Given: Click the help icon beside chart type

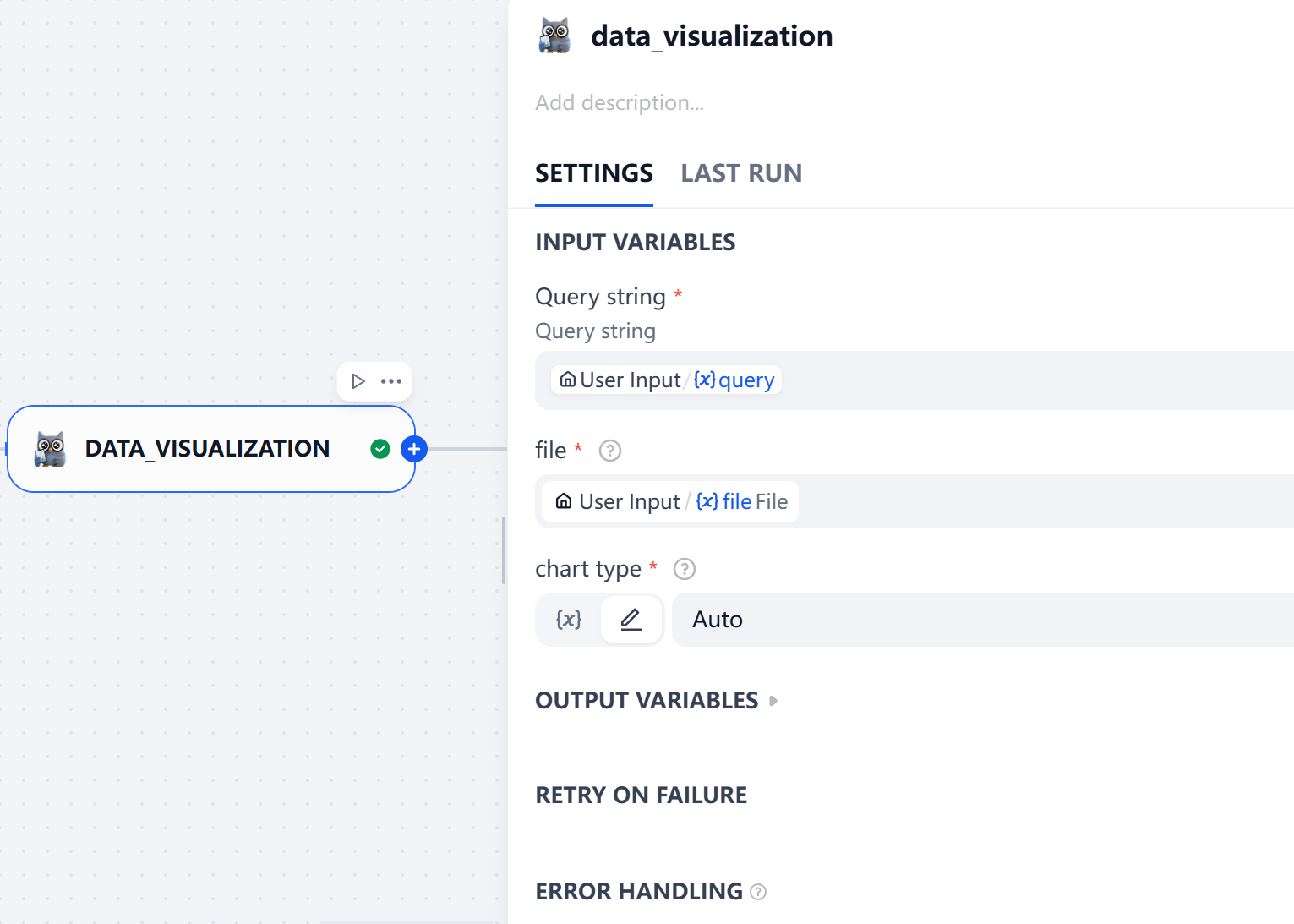Looking at the screenshot, I should tap(684, 569).
